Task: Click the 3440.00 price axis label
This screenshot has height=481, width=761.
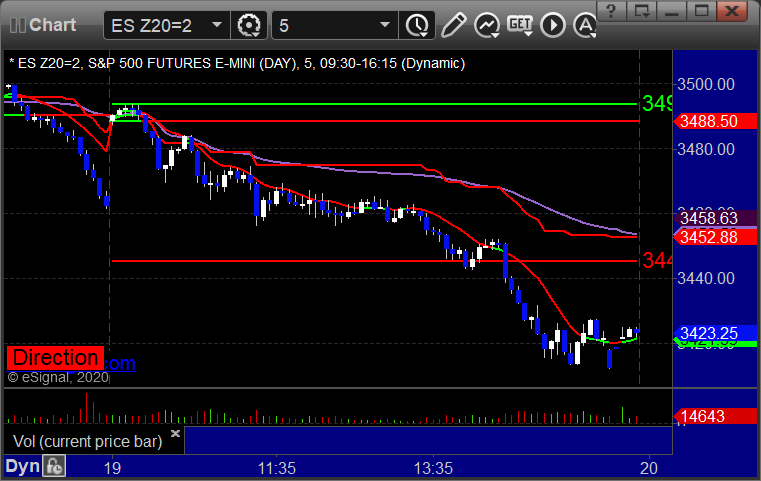Action: (x=706, y=278)
